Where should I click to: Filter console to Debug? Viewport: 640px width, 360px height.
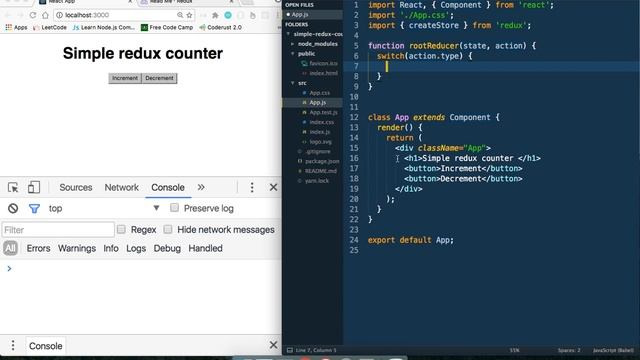(x=167, y=248)
